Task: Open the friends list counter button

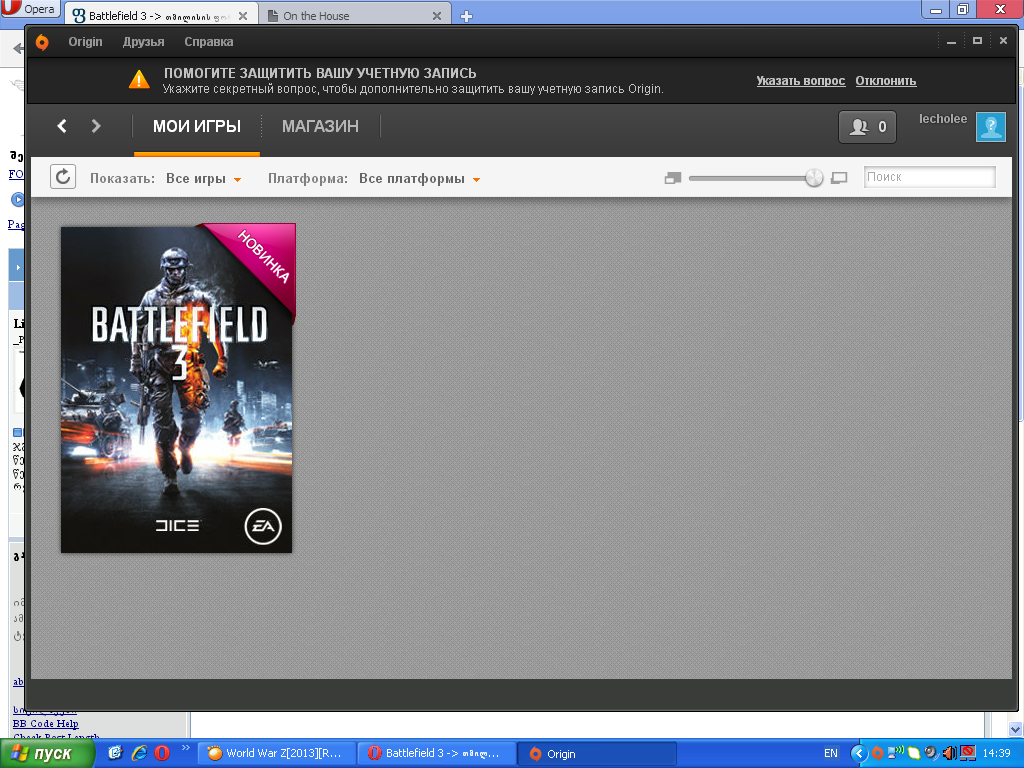Action: tap(867, 127)
